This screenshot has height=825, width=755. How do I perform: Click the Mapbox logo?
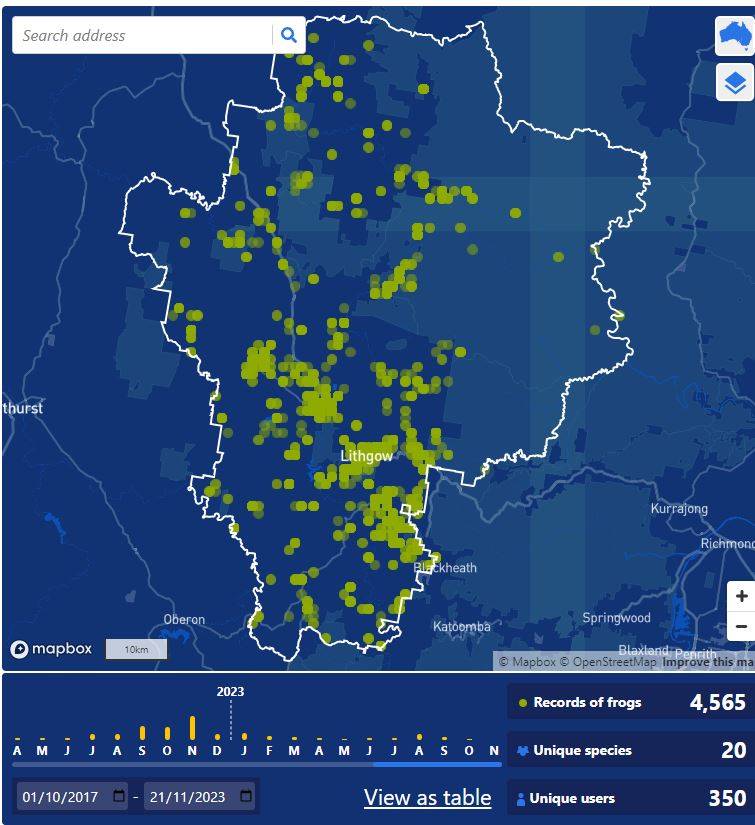[51, 649]
